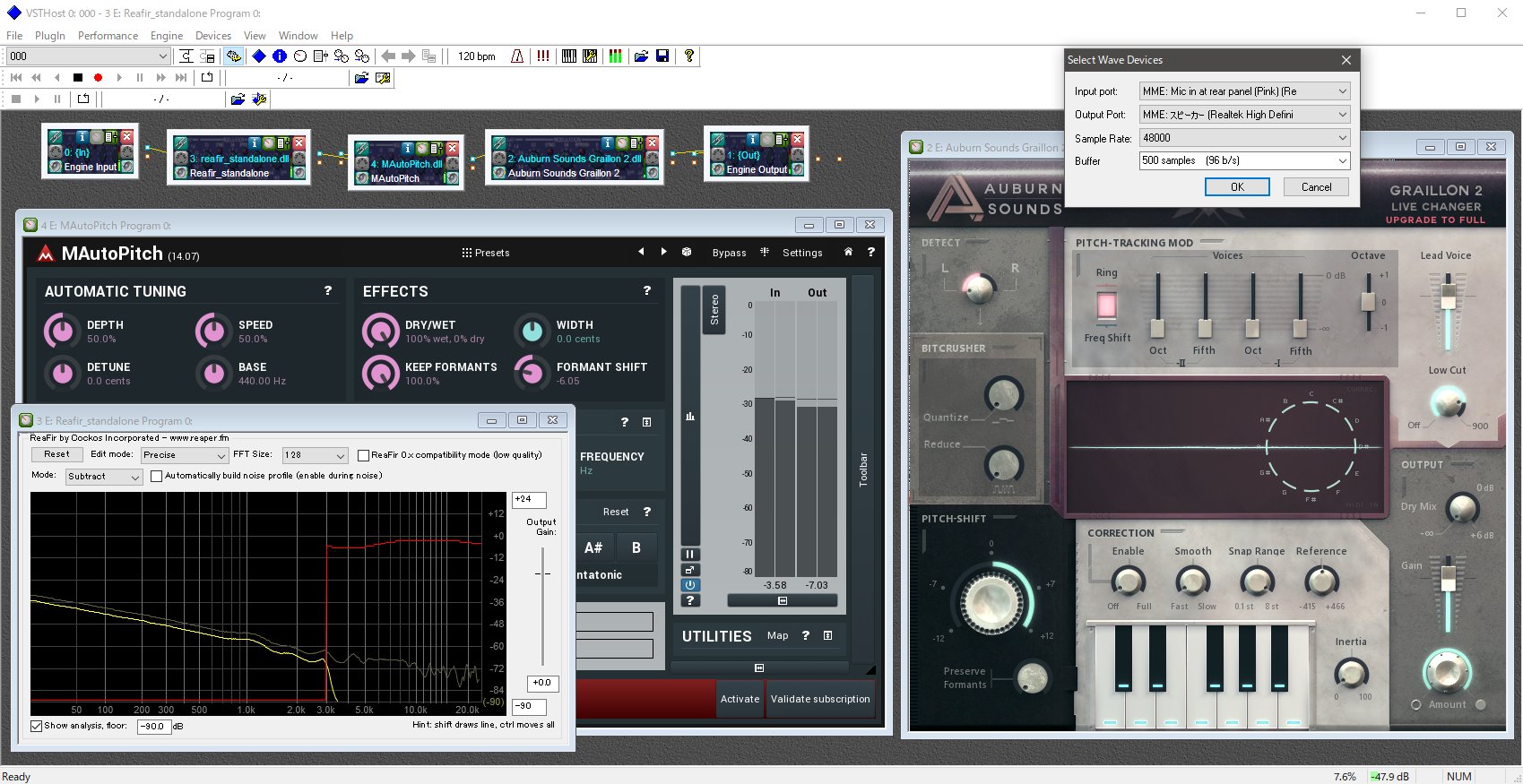Open the keyboard bar piano icon

(x=569, y=56)
